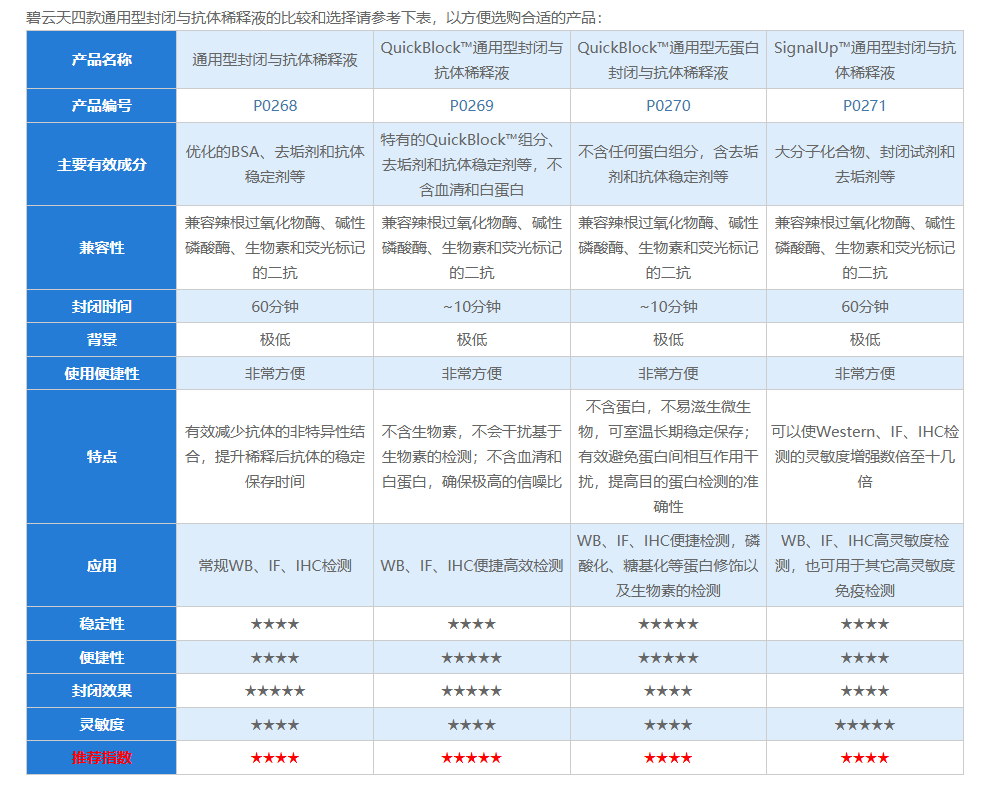Click the 兼容性 row header
Screen dimensions: 987x792
click(x=100, y=249)
